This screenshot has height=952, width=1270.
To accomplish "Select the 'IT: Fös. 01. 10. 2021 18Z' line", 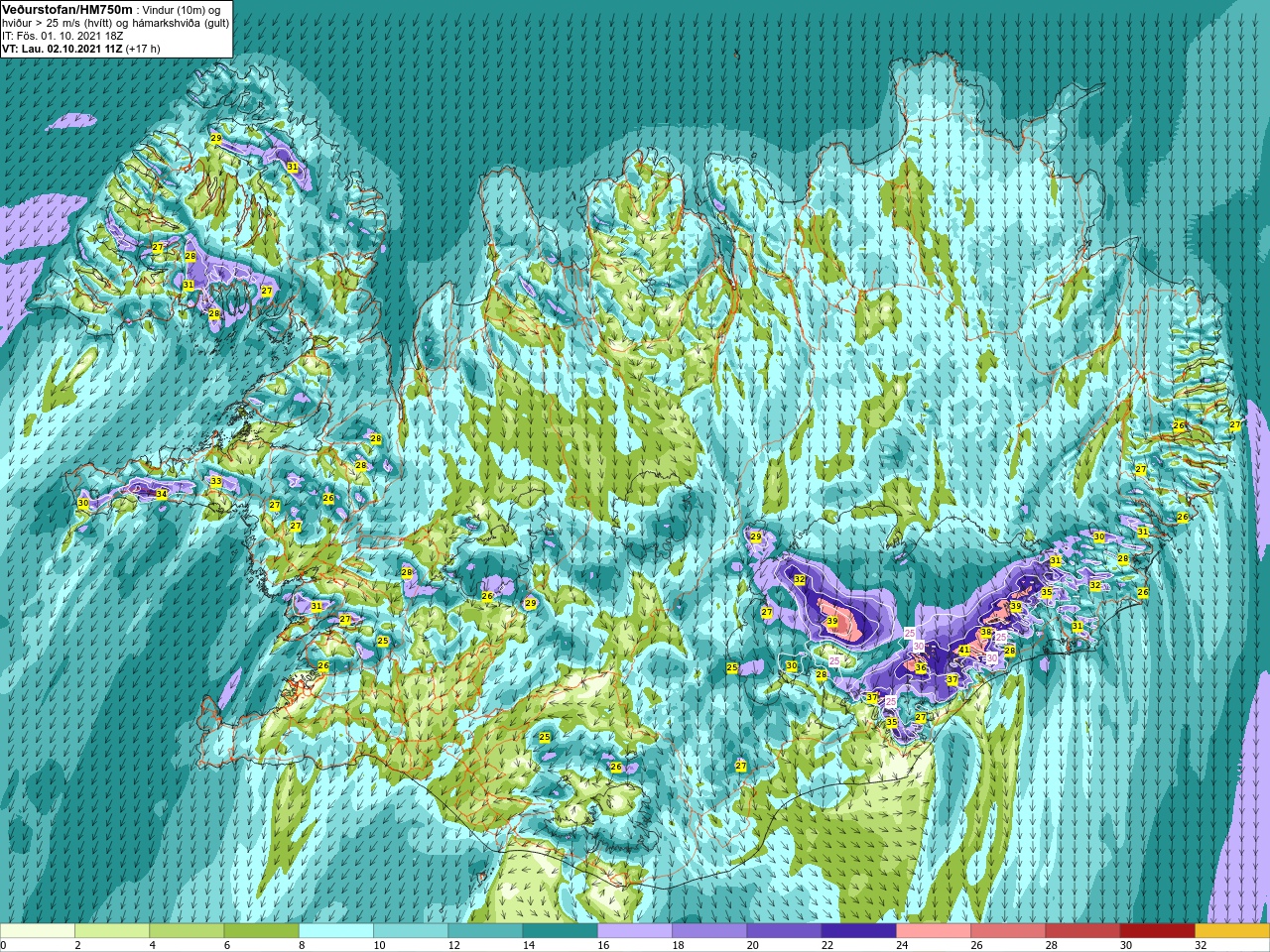I will pos(63,35).
